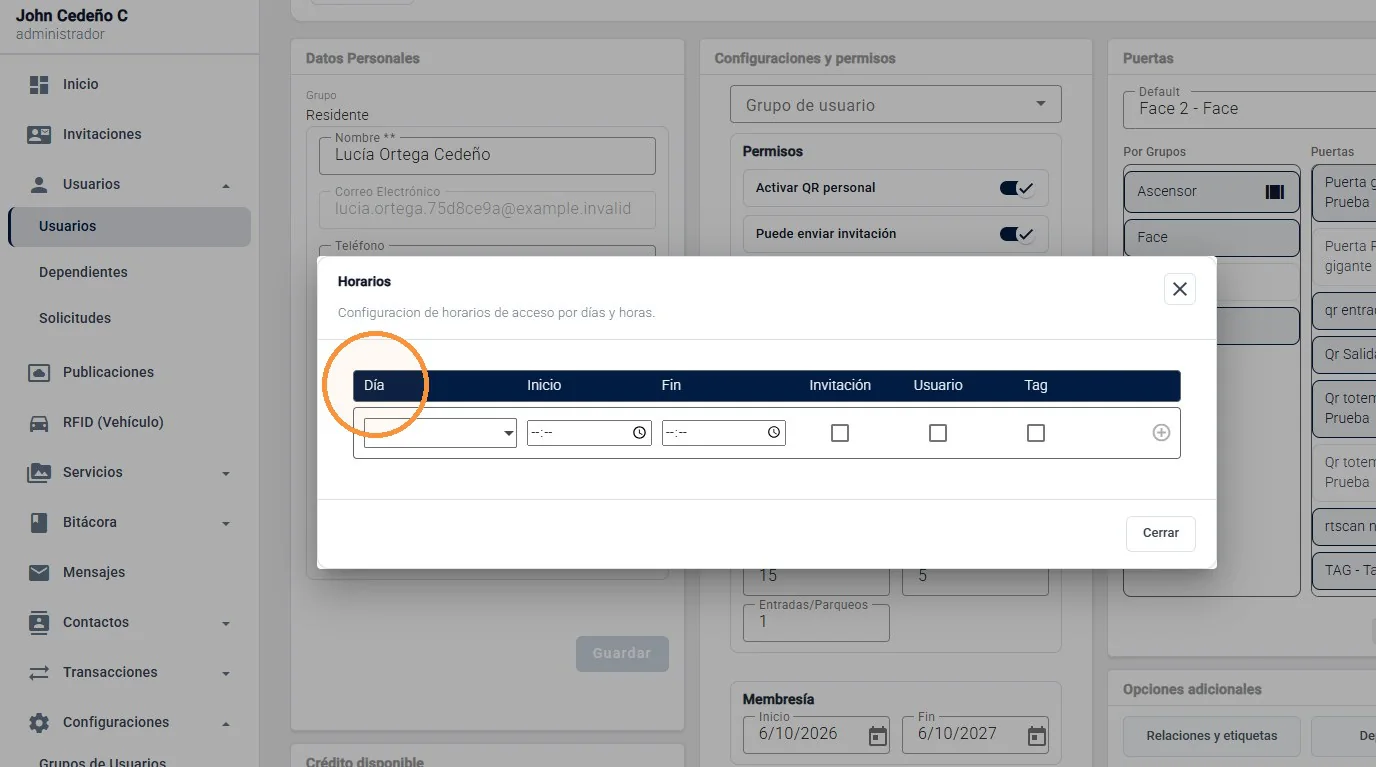Screen dimensions: 1376x767
Task: Check the Usuario checkbox in Horarios
Action: (x=938, y=433)
